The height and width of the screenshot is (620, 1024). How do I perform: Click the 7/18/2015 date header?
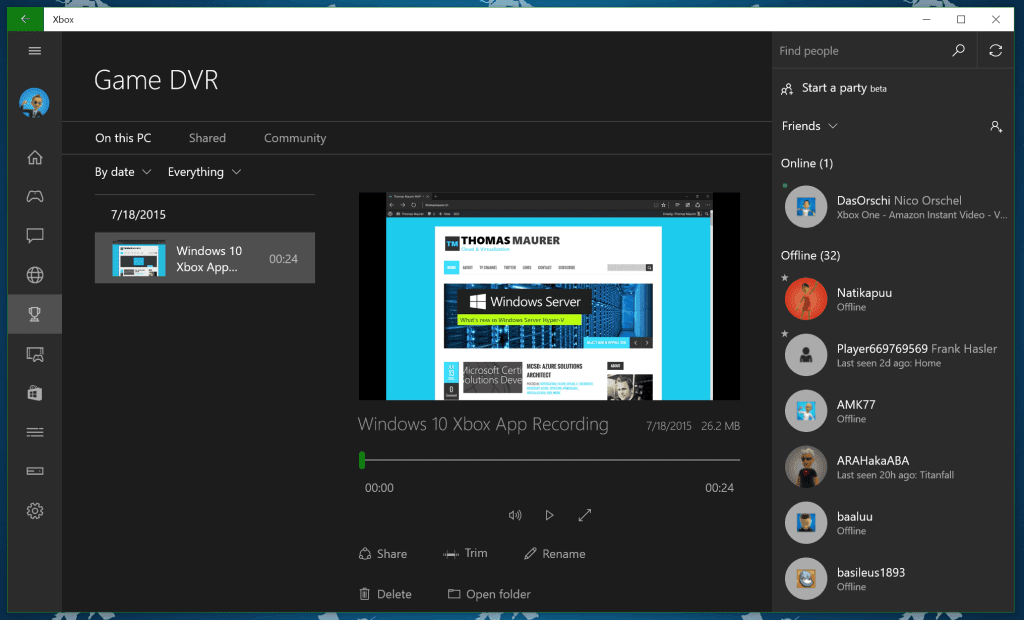coord(138,214)
